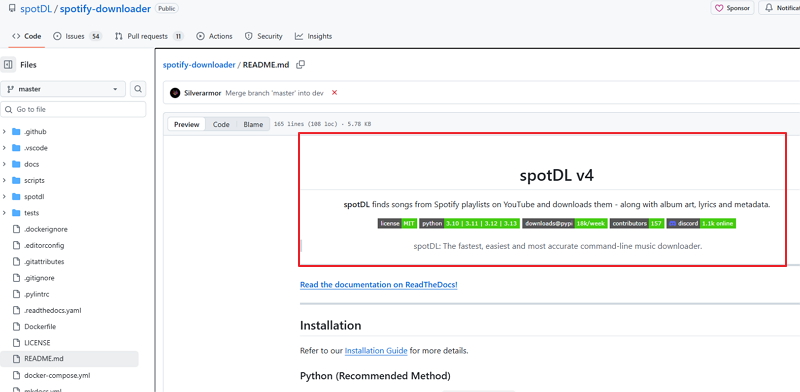Open the spotify-downloader repository title link
This screenshot has height=392, width=800.
105,9
